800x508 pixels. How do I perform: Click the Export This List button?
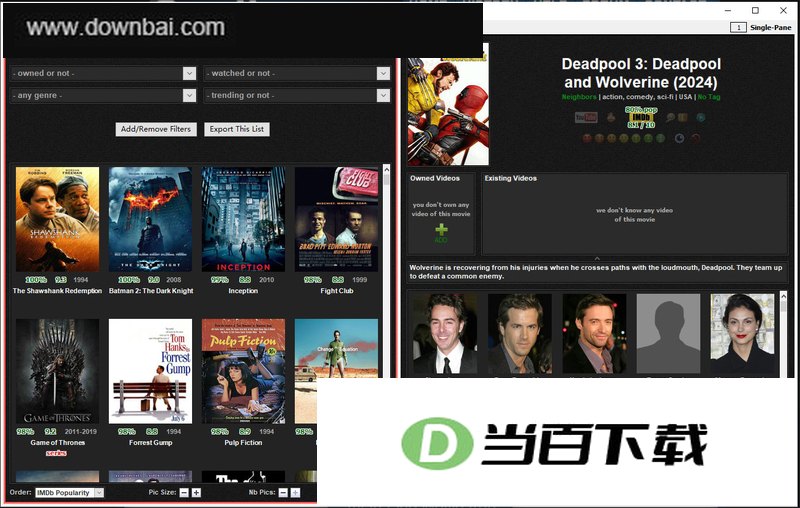coord(237,129)
